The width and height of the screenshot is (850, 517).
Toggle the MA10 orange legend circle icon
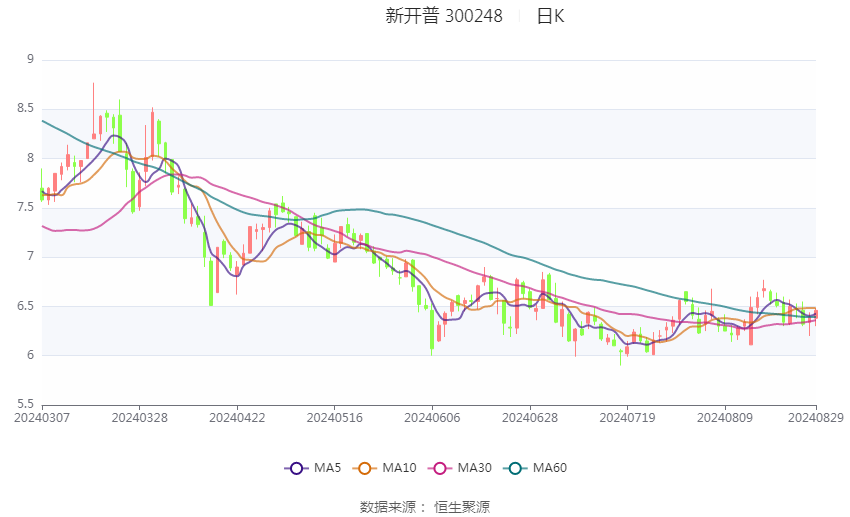coord(365,468)
